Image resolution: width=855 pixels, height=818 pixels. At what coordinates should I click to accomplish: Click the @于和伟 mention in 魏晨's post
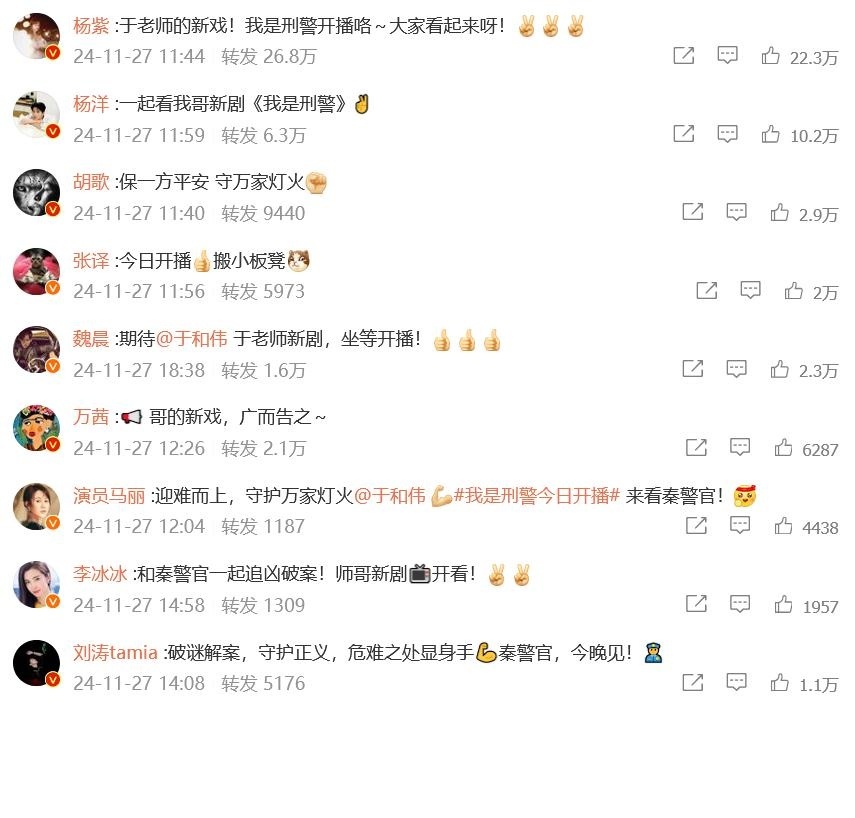point(191,339)
